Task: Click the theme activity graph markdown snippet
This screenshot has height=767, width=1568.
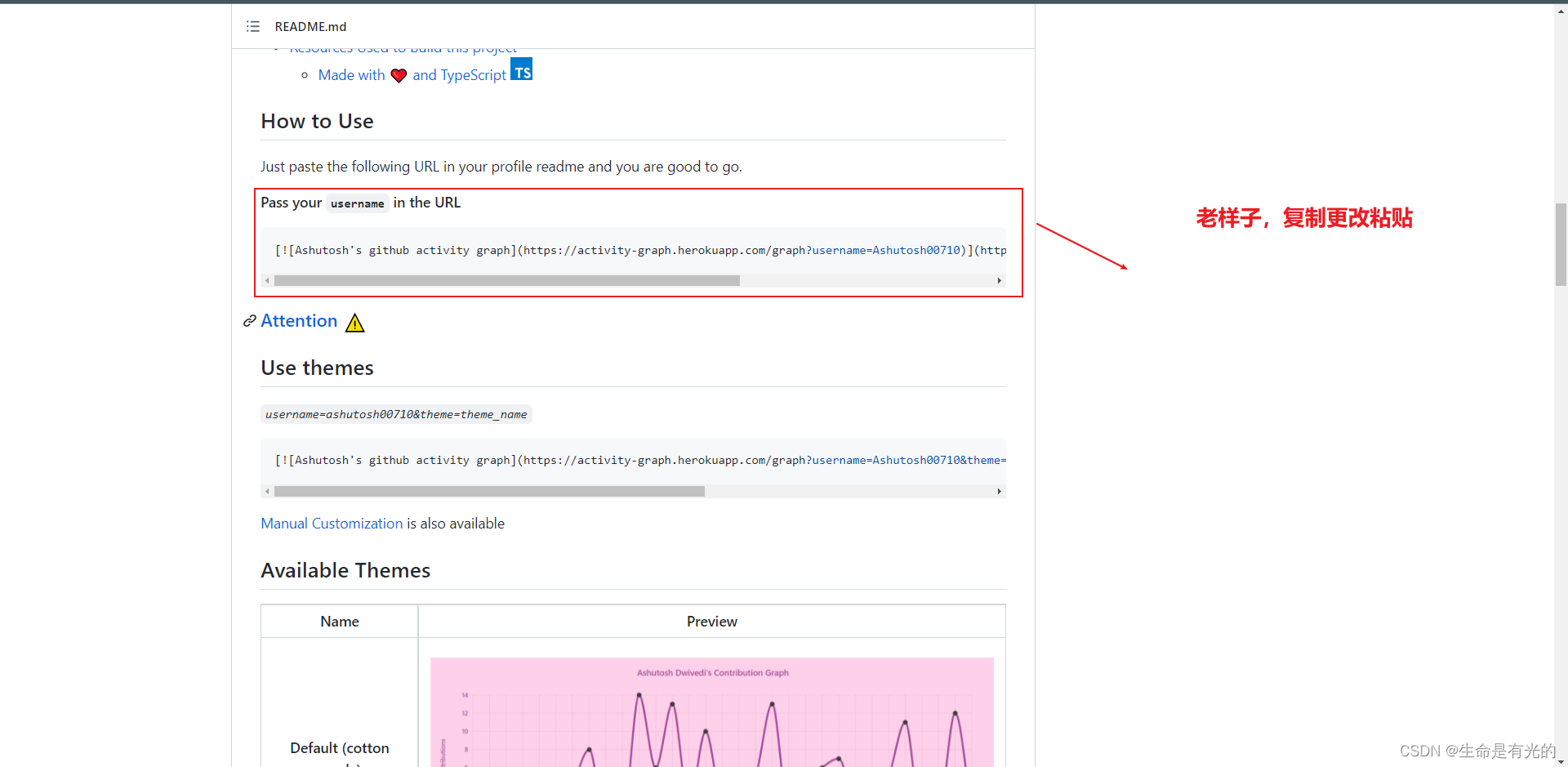Action: [x=640, y=460]
